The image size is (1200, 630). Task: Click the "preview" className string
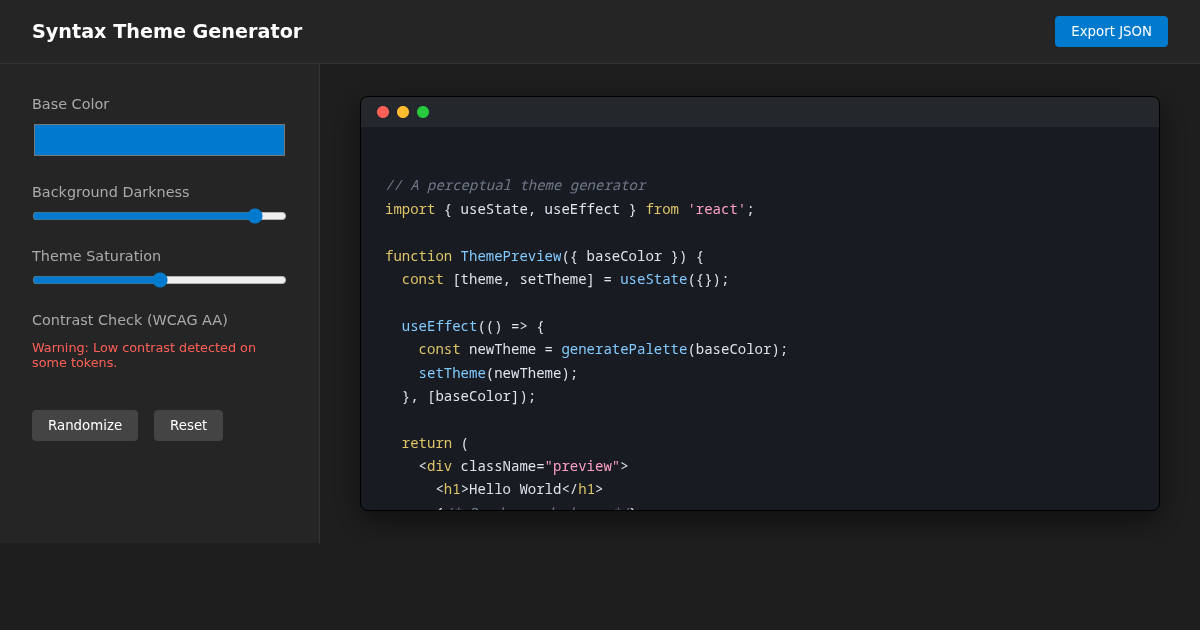pos(582,466)
